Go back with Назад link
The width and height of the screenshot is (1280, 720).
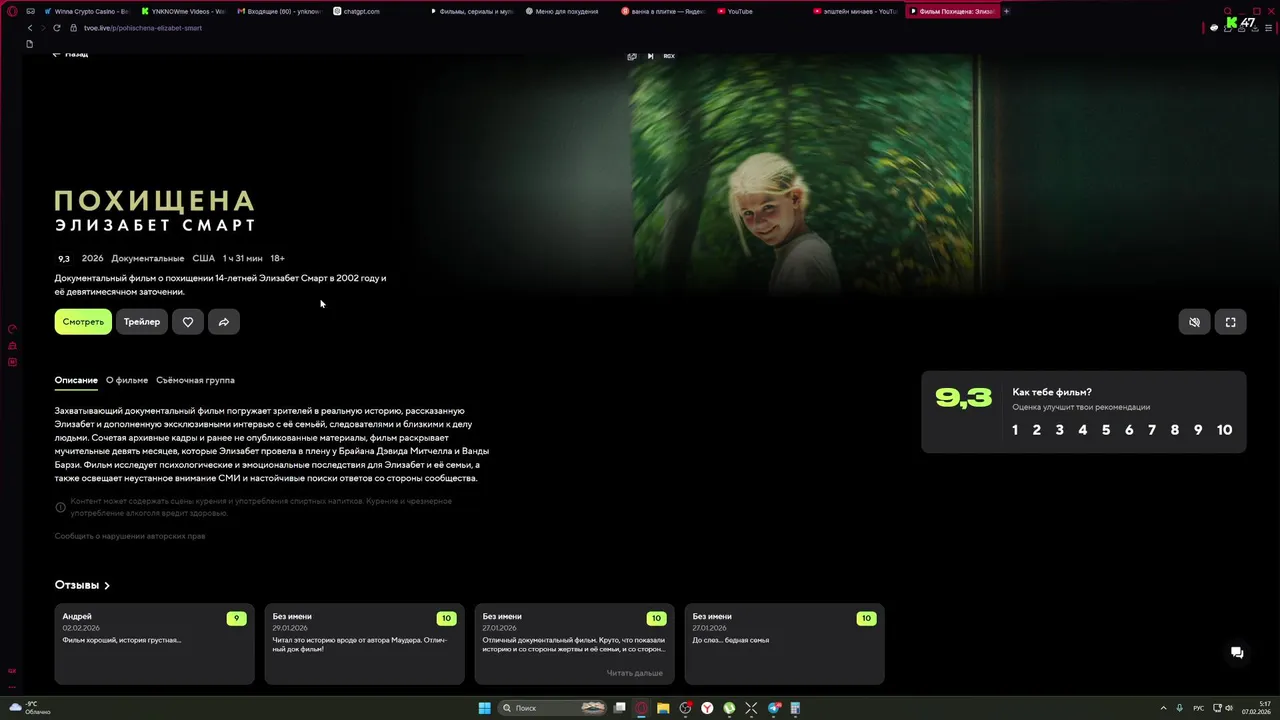point(70,55)
